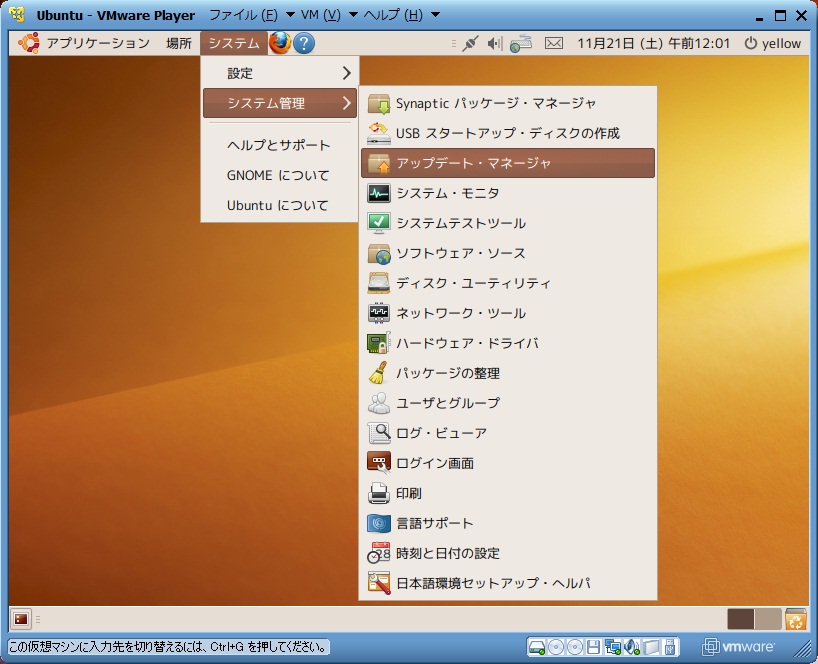Image resolution: width=818 pixels, height=664 pixels.
Task: Select ヘルプとサポート menu entry
Action: click(280, 146)
